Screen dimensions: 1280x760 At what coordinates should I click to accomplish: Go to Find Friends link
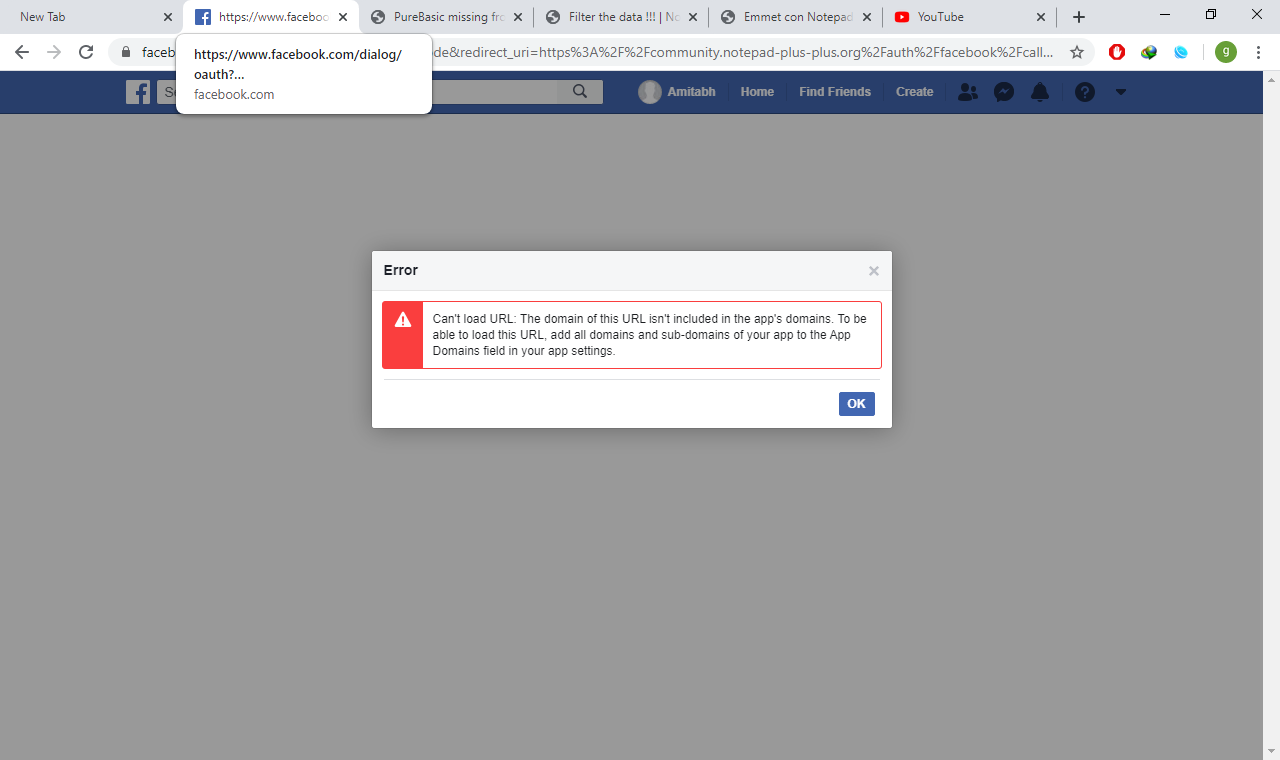pyautogui.click(x=835, y=92)
